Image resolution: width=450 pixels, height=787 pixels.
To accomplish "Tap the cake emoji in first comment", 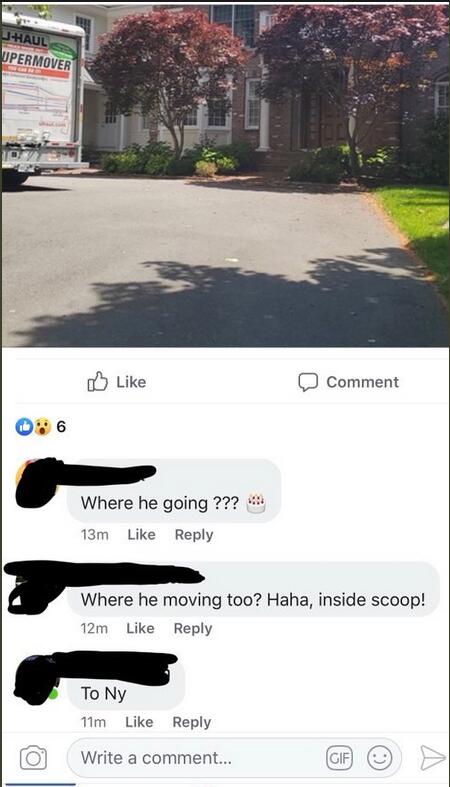I will tap(256, 503).
